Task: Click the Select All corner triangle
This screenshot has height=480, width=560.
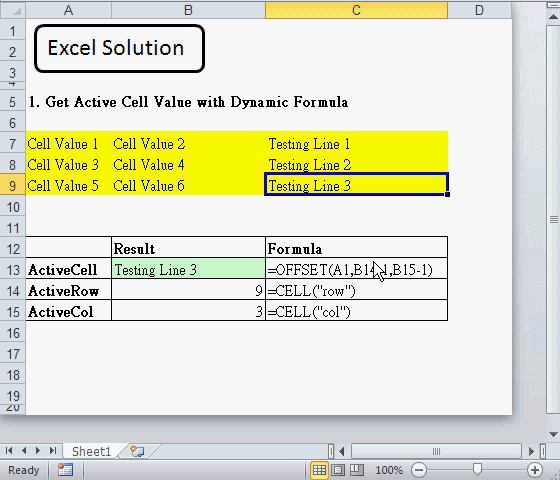Action: coord(16,11)
